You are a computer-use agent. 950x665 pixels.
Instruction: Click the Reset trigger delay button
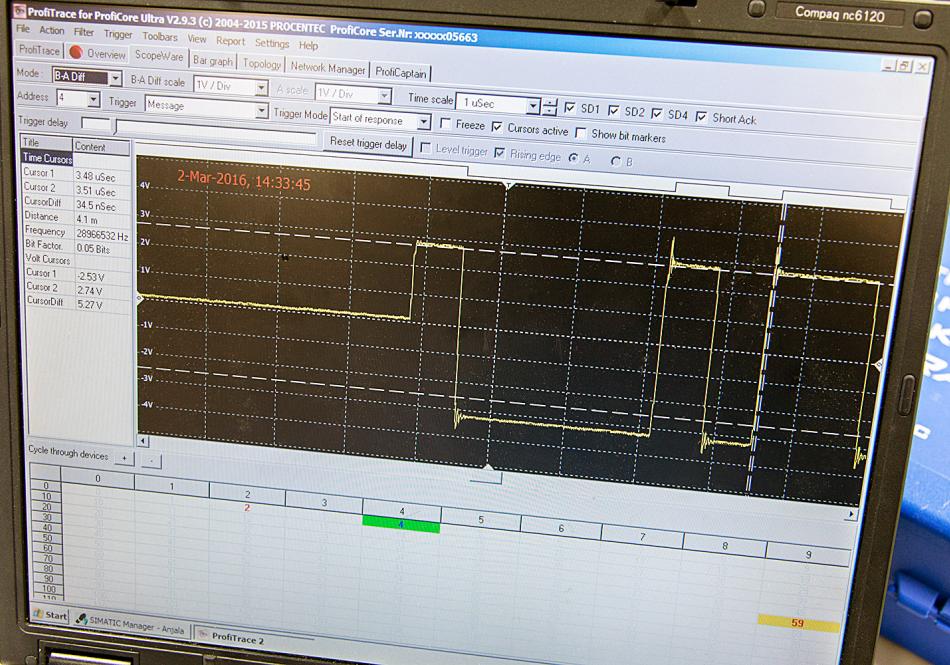coord(368,144)
